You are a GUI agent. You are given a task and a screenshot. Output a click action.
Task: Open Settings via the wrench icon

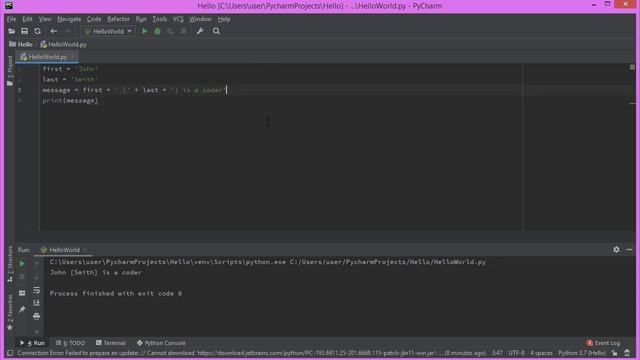[200, 31]
